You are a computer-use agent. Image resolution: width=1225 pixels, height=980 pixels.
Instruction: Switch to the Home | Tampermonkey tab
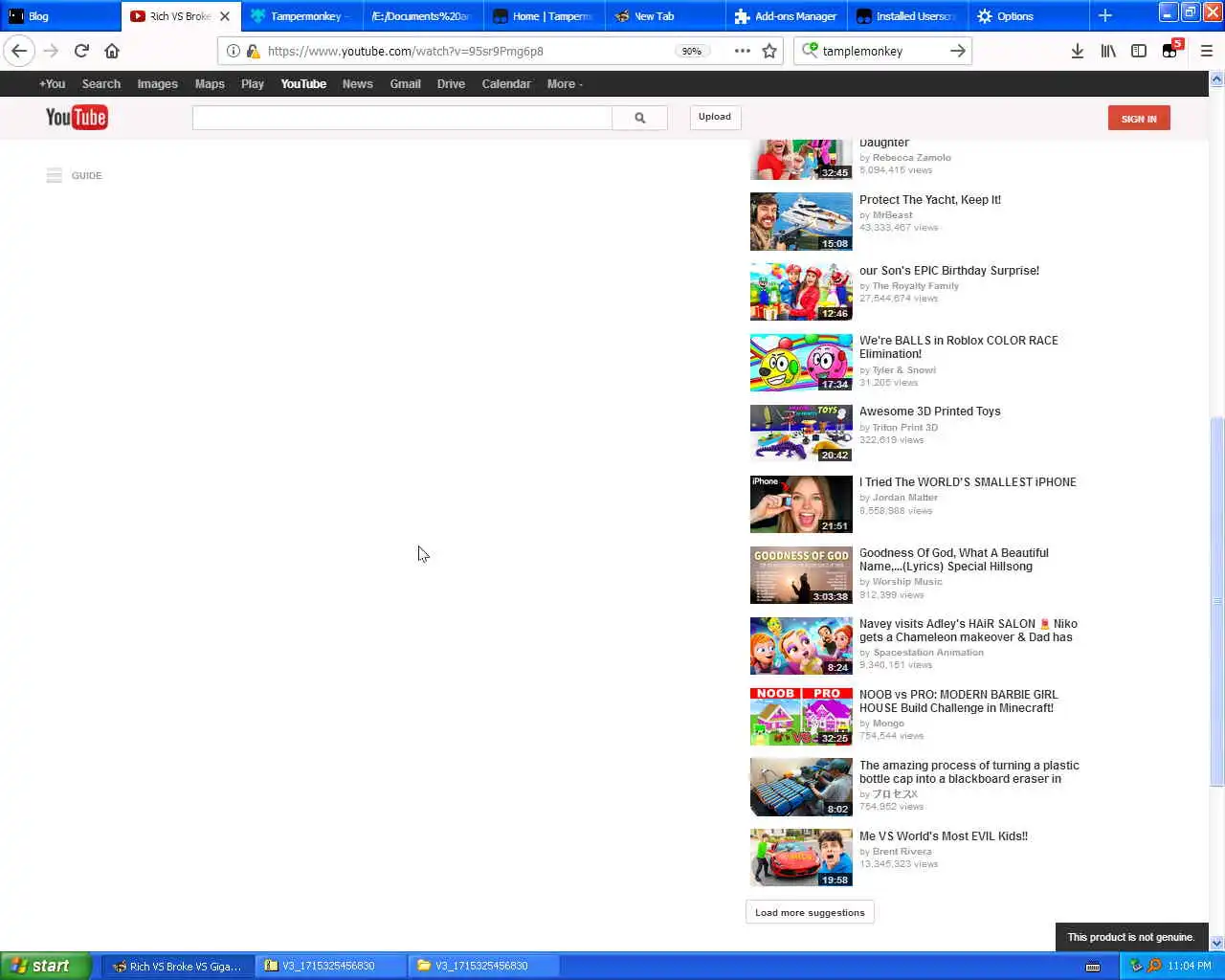[x=545, y=16]
